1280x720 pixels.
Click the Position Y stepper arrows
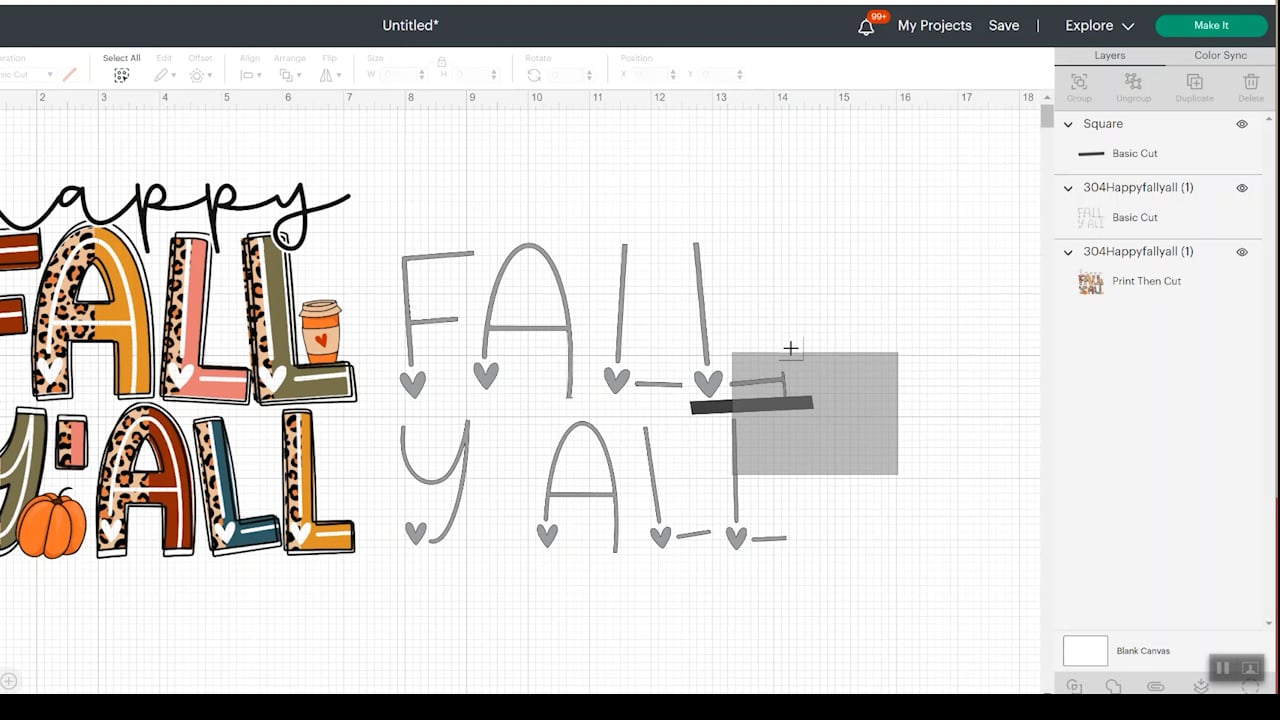click(x=739, y=75)
